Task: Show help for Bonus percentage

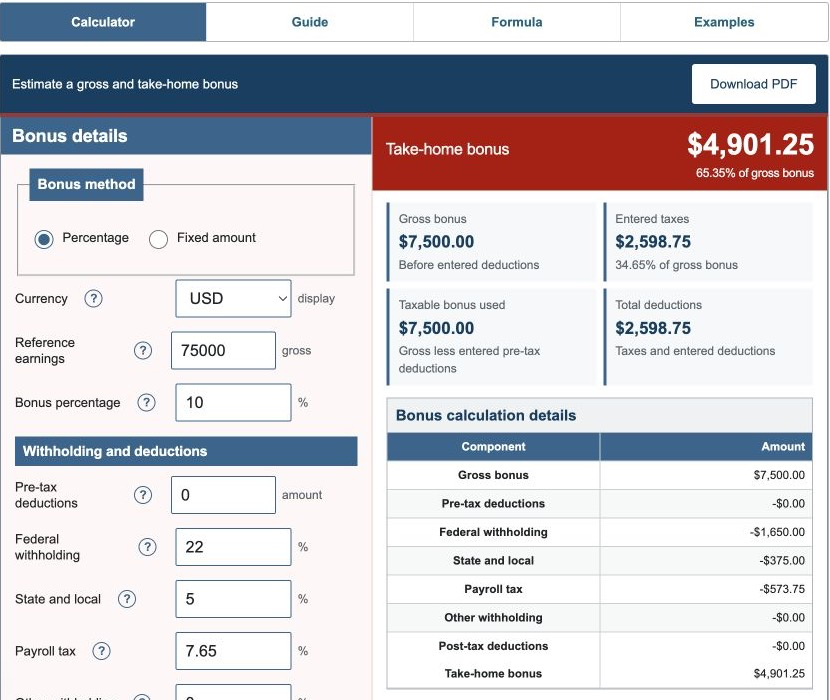Action: pos(146,402)
